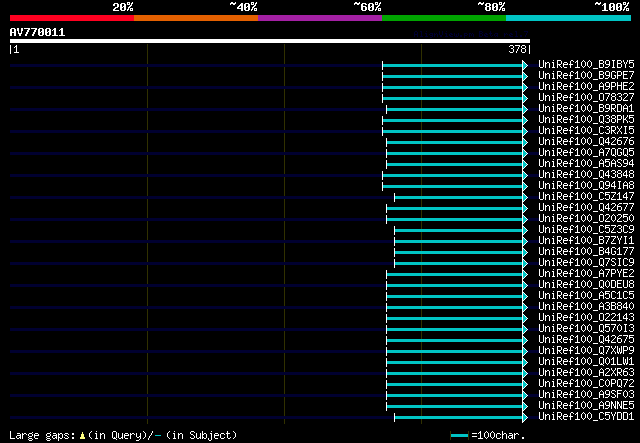Click the purple ~60% identity legend segment
The height and width of the screenshot is (443, 640).
pos(320,18)
